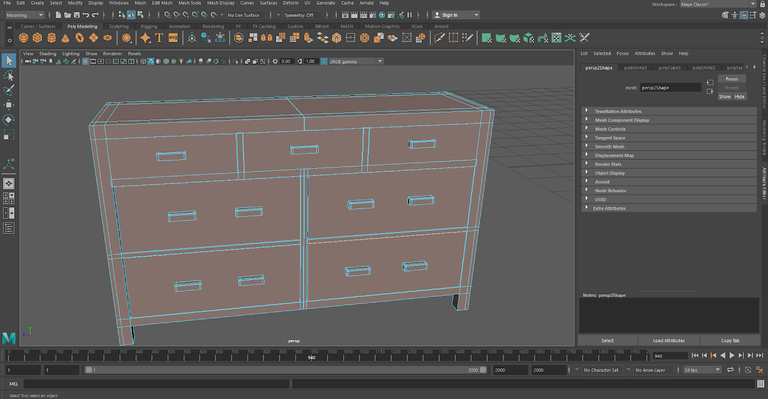
Task: Toggle select-by-object-type mode button
Action: click(131, 15)
